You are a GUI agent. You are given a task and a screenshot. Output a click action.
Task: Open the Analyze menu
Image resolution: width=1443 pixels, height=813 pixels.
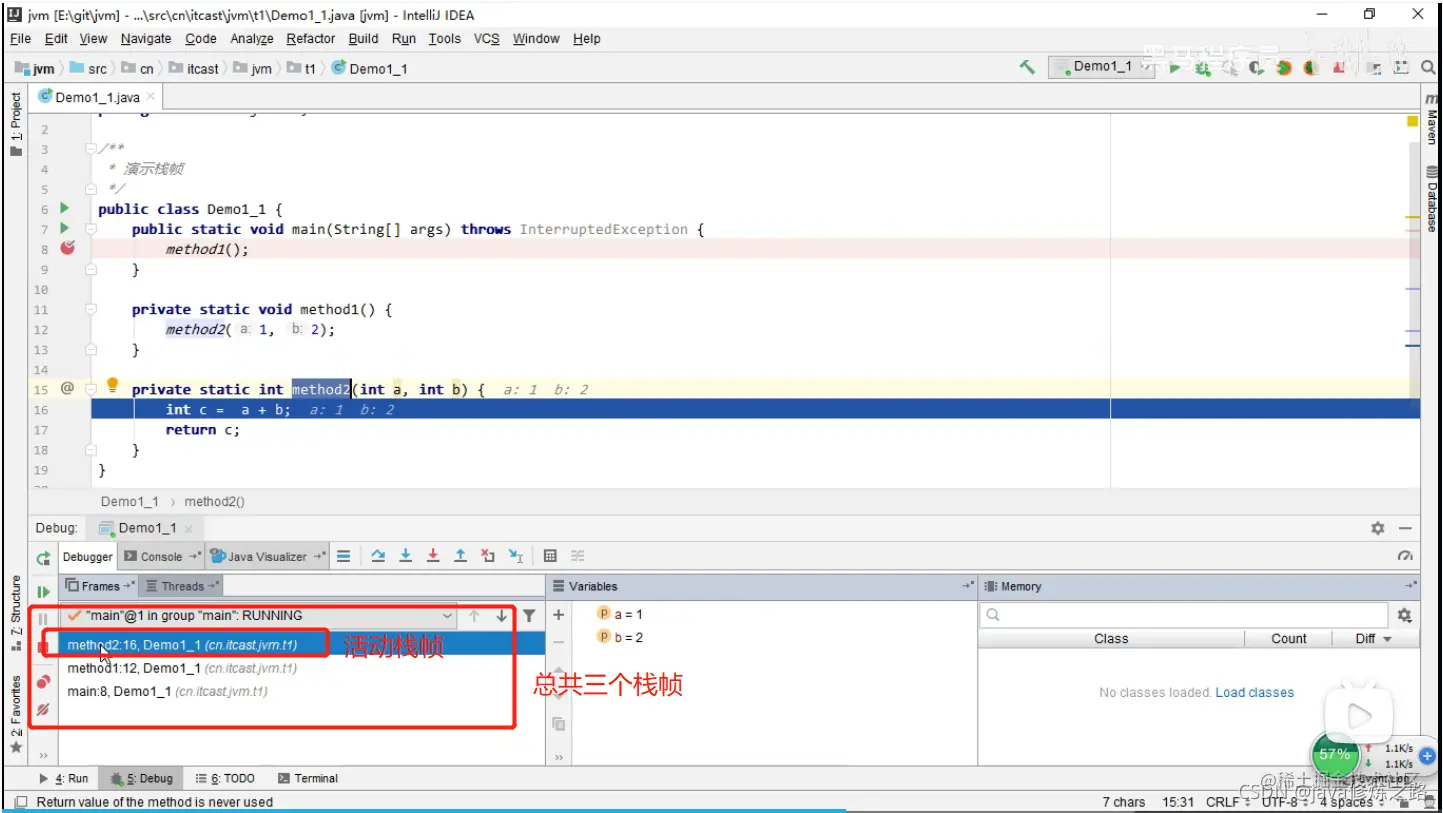(252, 38)
